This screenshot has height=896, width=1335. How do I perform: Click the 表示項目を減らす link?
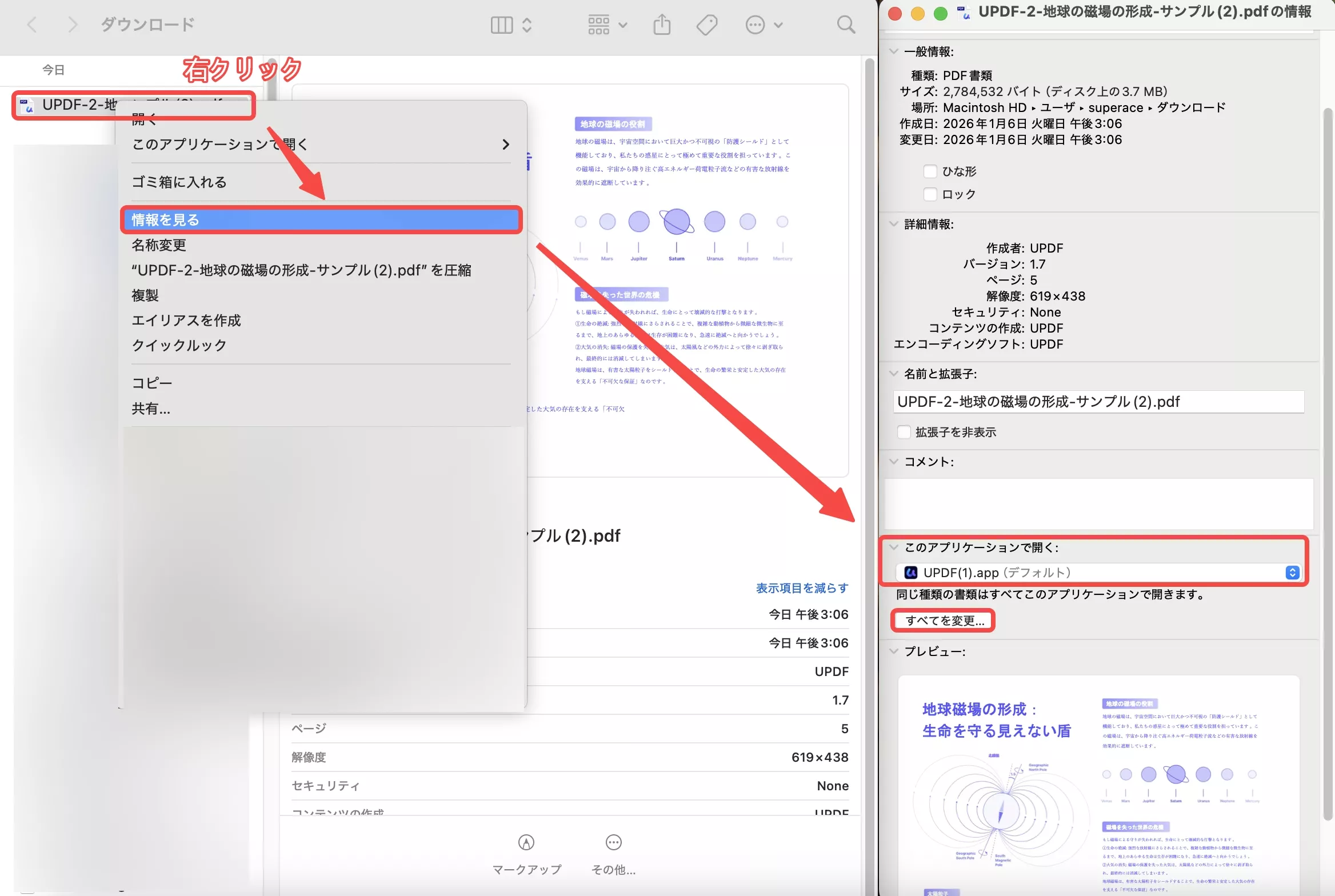click(x=802, y=587)
